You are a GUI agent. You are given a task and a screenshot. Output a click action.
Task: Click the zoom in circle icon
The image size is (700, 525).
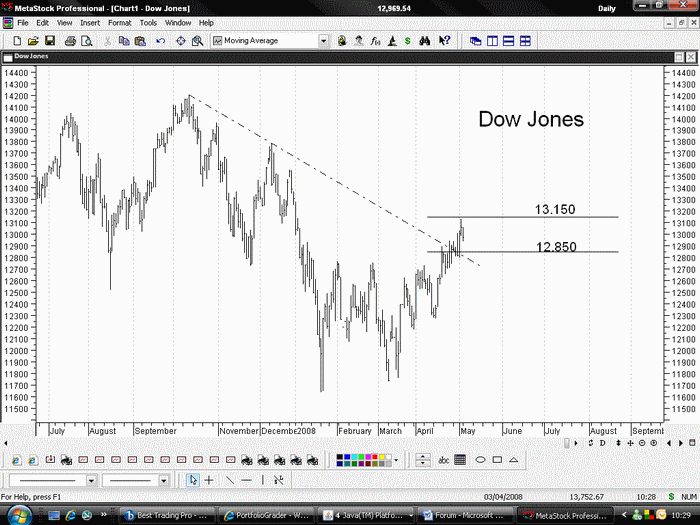coord(654,443)
